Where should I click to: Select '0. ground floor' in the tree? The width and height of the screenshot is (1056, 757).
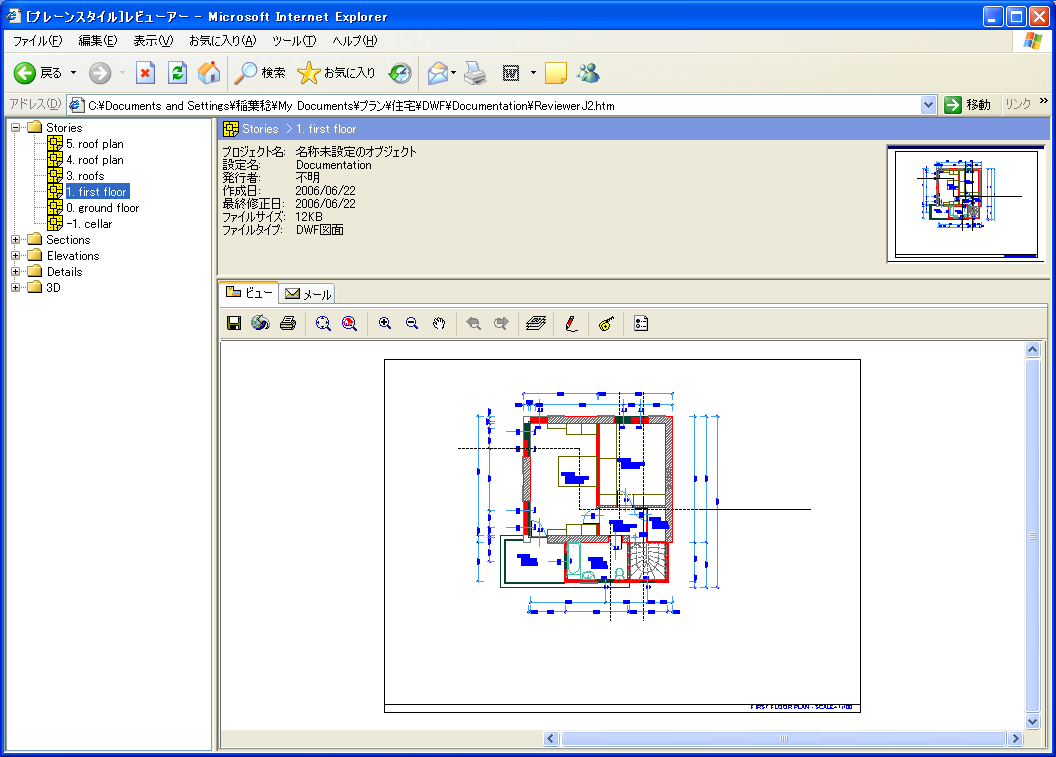102,208
